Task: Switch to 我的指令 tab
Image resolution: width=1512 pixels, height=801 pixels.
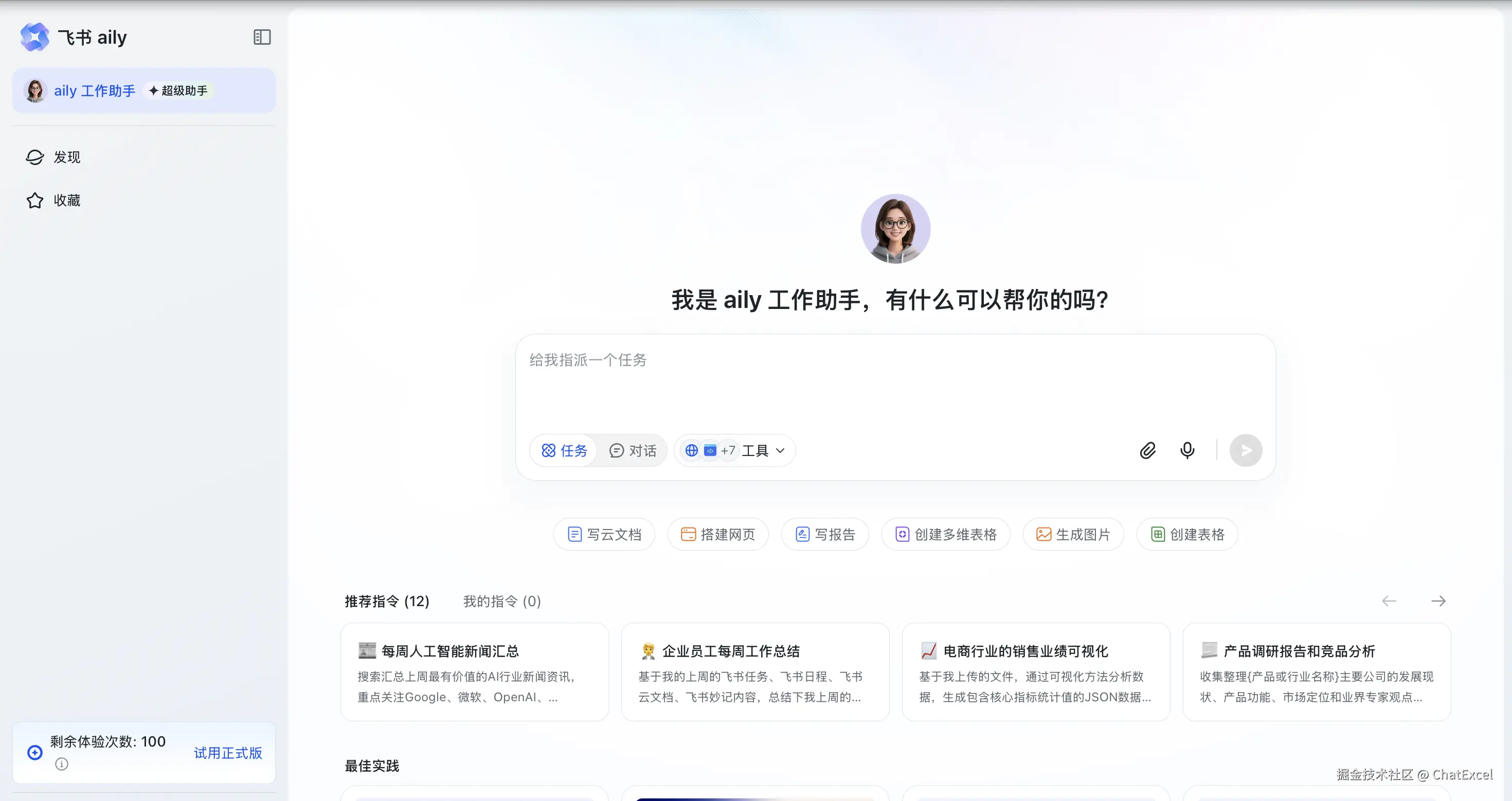Action: pos(502,601)
